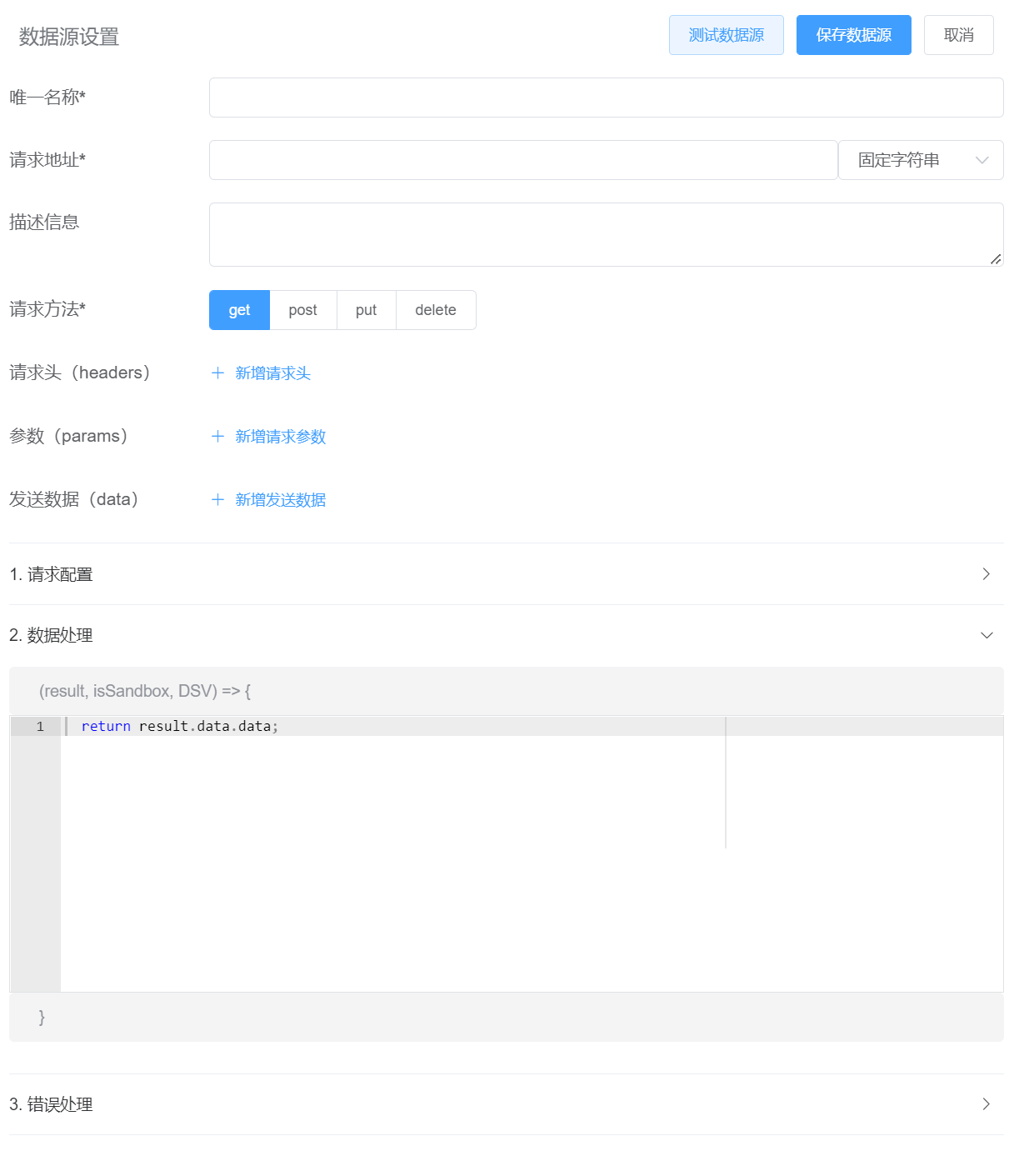Viewport: 1014px width, 1176px height.
Task: Click line number 1 in editor gutter
Action: pos(39,727)
